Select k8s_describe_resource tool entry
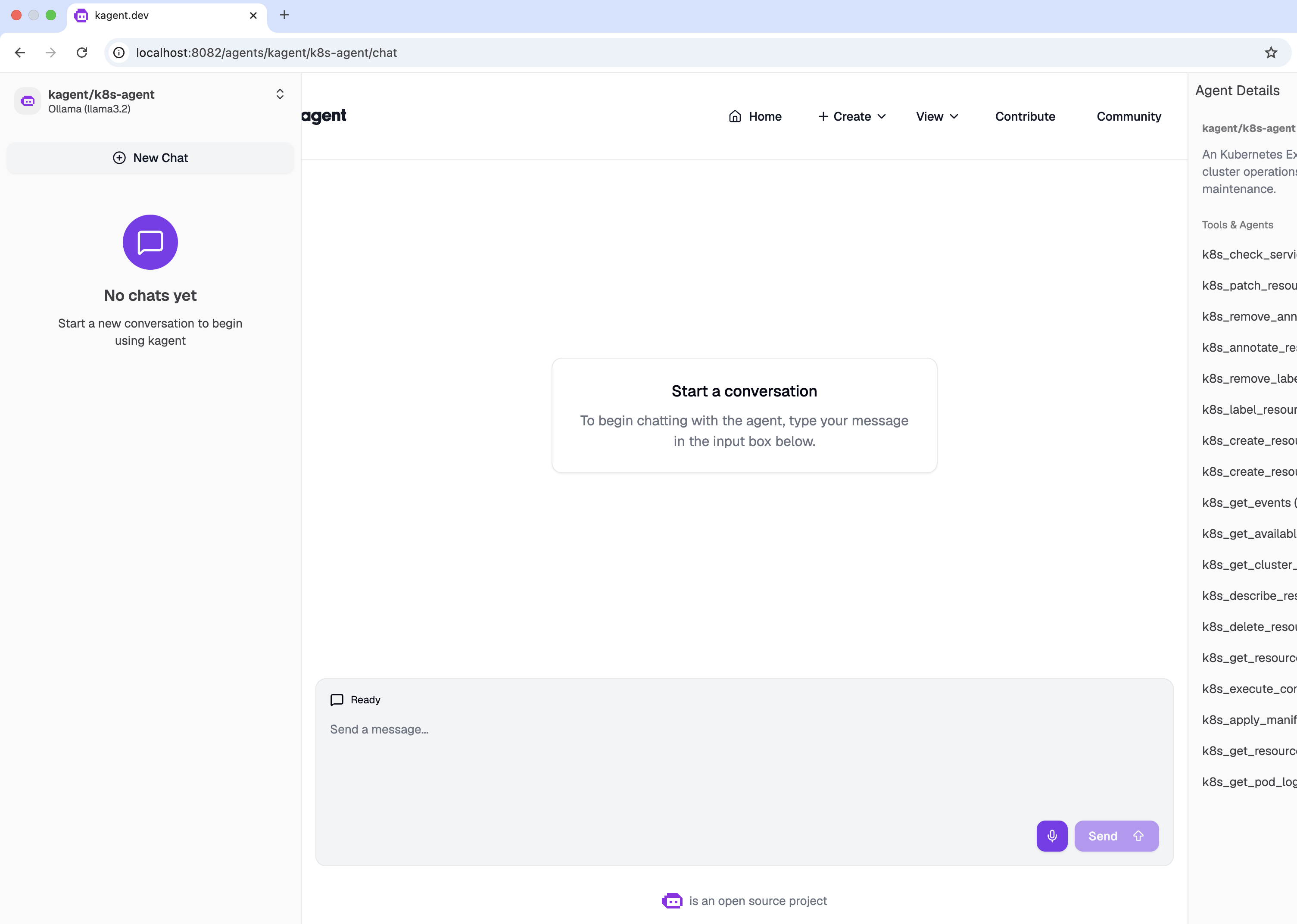The image size is (1297, 924). point(1249,596)
